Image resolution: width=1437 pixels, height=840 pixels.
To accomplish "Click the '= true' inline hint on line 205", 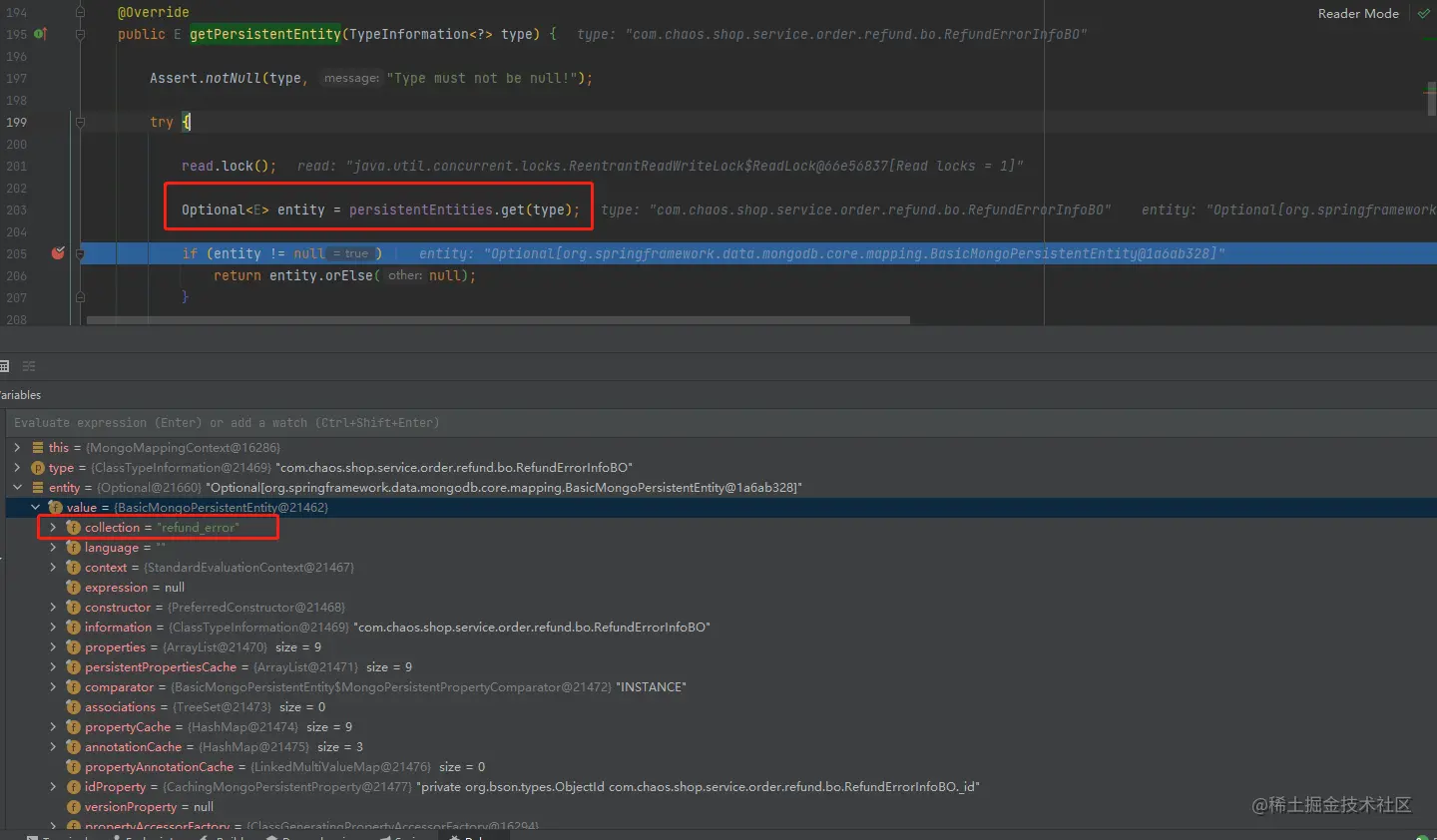I will 350,253.
